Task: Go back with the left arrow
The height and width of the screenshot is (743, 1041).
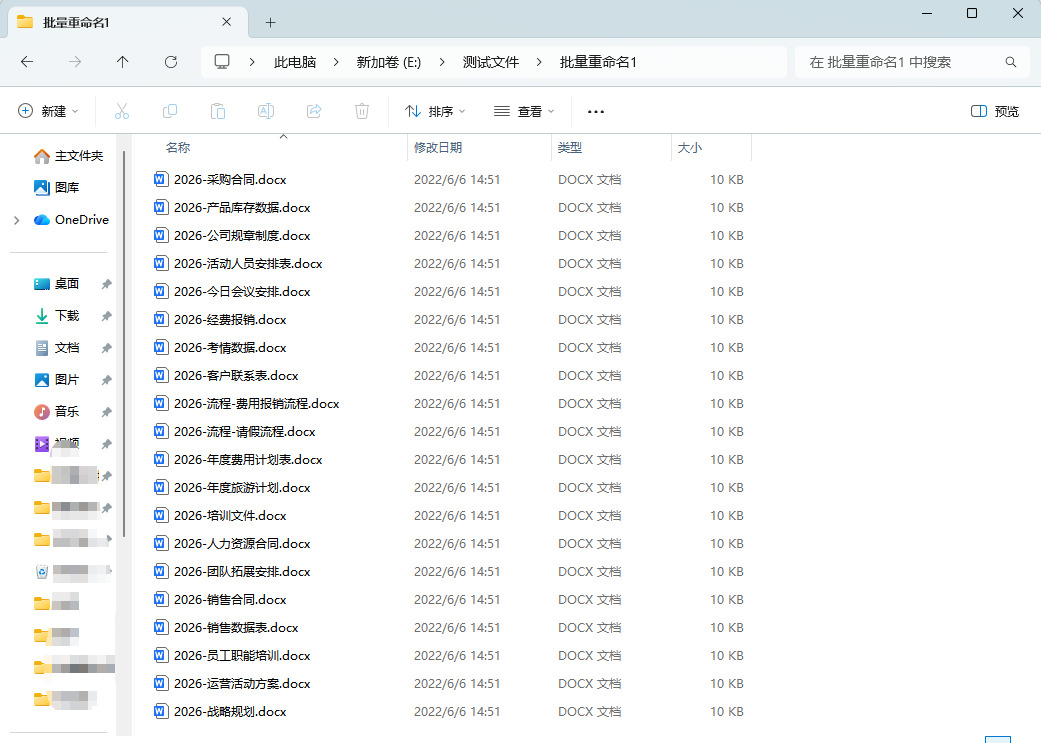Action: [x=27, y=62]
